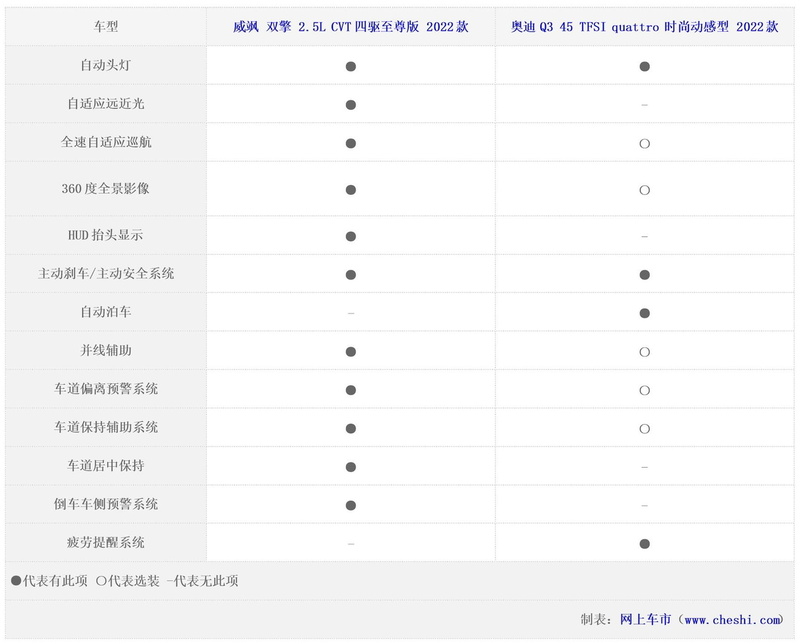Open the 奥迪 Q3 45 TFSI quattro link
Screen dimensions: 800x644
click(x=644, y=27)
